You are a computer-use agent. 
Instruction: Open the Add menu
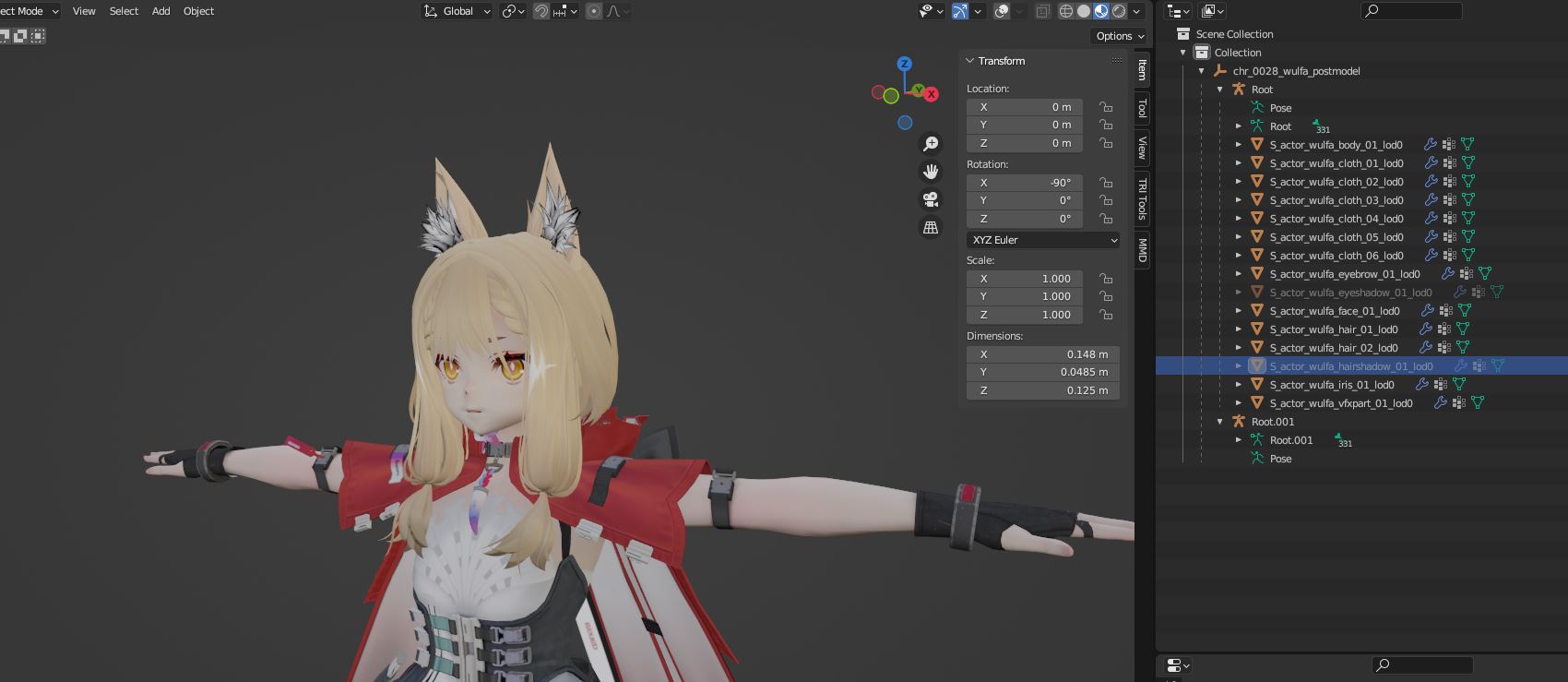[x=160, y=11]
